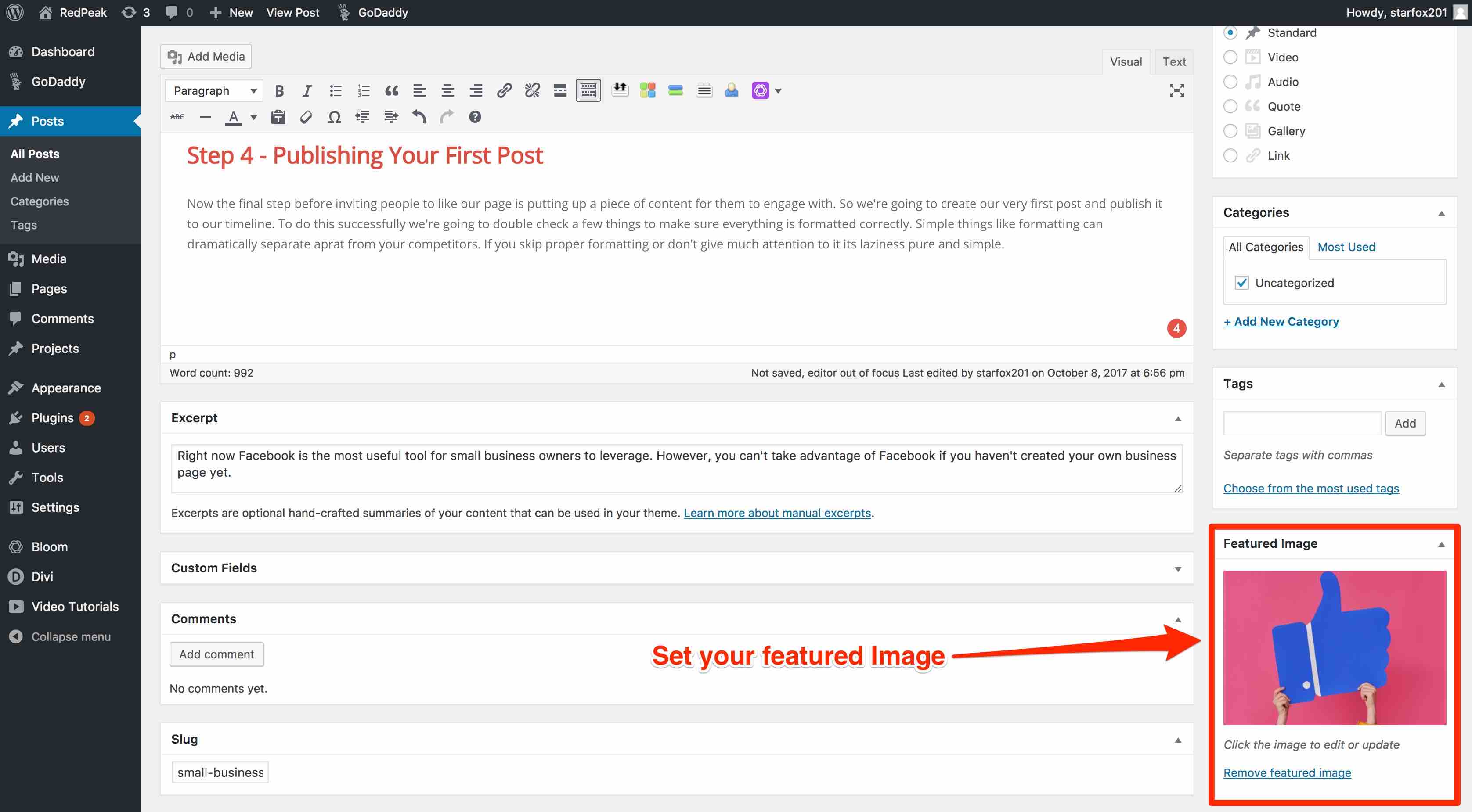1472x812 pixels.
Task: Insert or edit a link
Action: [503, 90]
